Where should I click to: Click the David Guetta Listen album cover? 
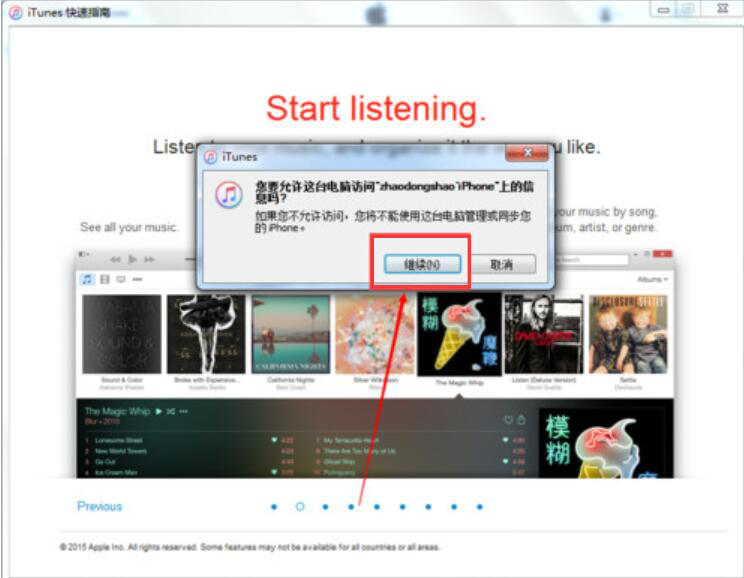coord(544,334)
